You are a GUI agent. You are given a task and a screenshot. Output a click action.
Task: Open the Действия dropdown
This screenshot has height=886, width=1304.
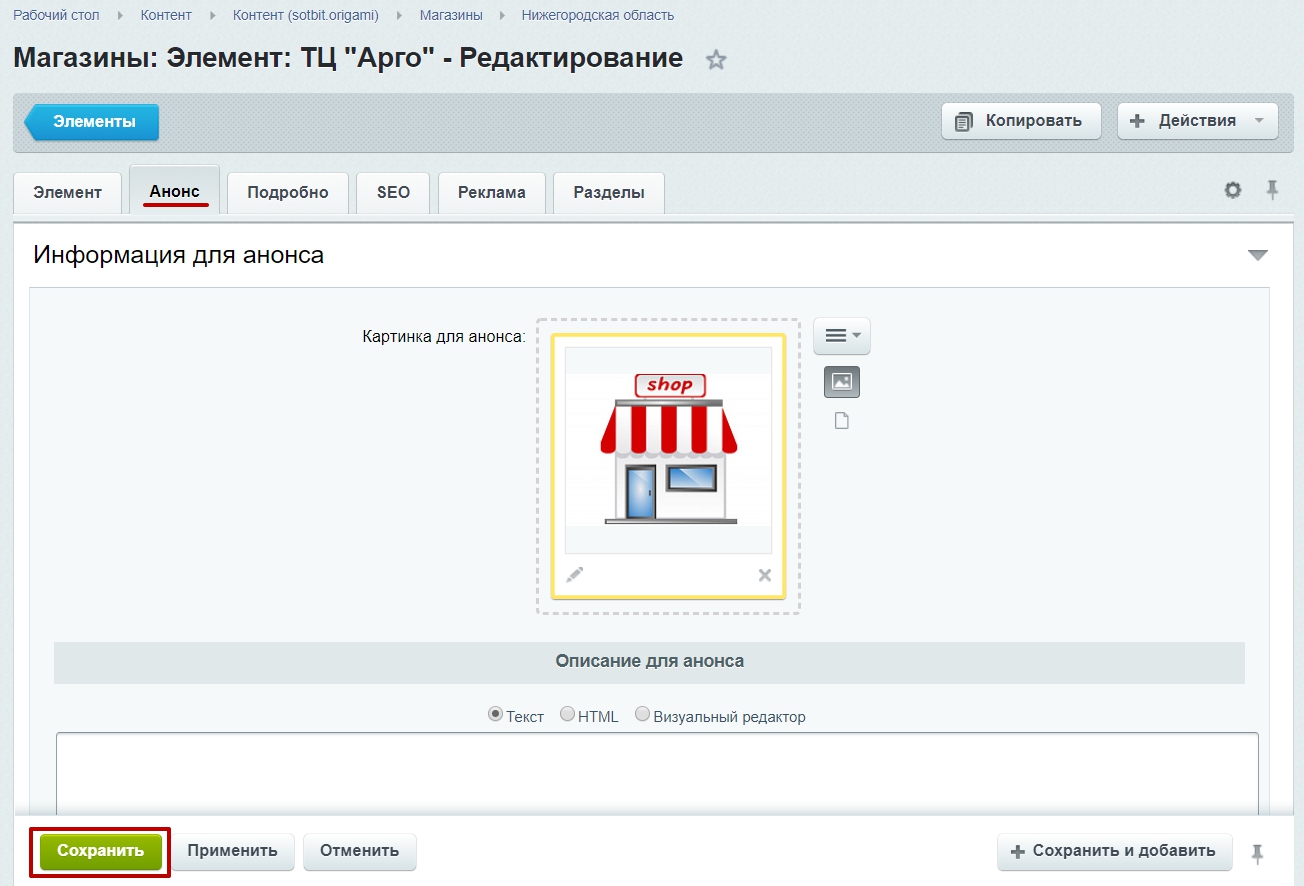pos(1198,121)
